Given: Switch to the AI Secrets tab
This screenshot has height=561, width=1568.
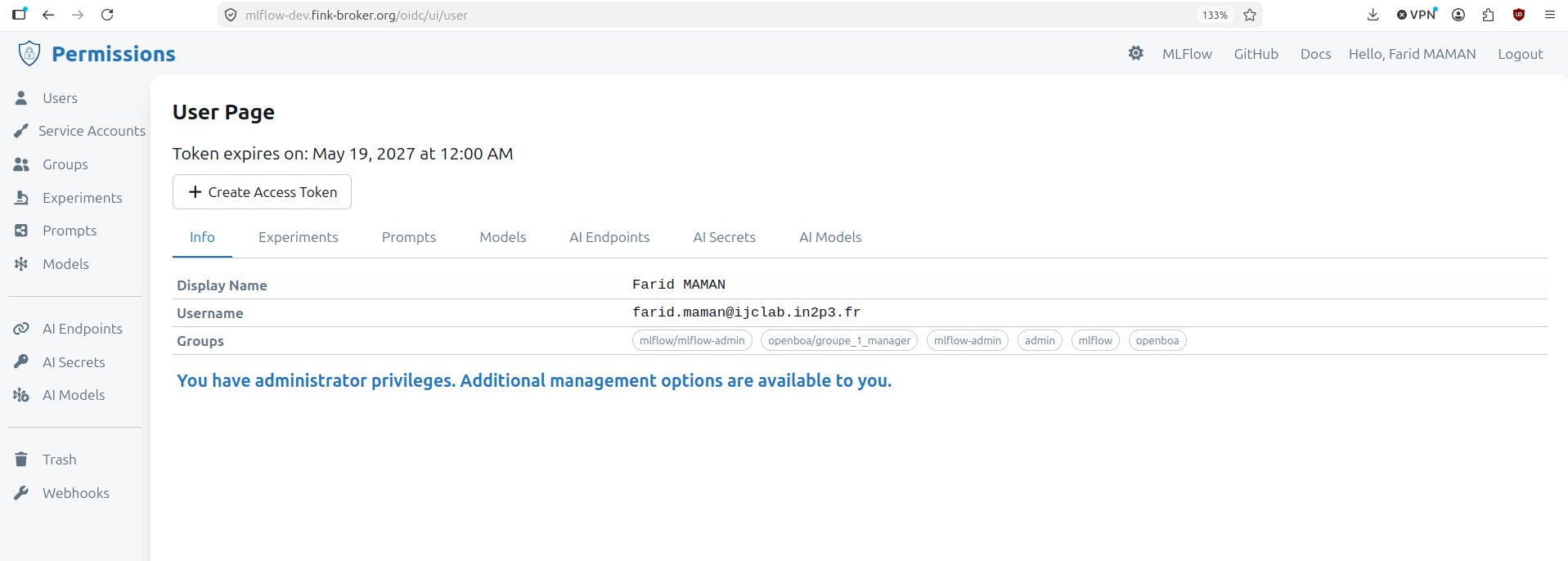Looking at the screenshot, I should tap(725, 237).
